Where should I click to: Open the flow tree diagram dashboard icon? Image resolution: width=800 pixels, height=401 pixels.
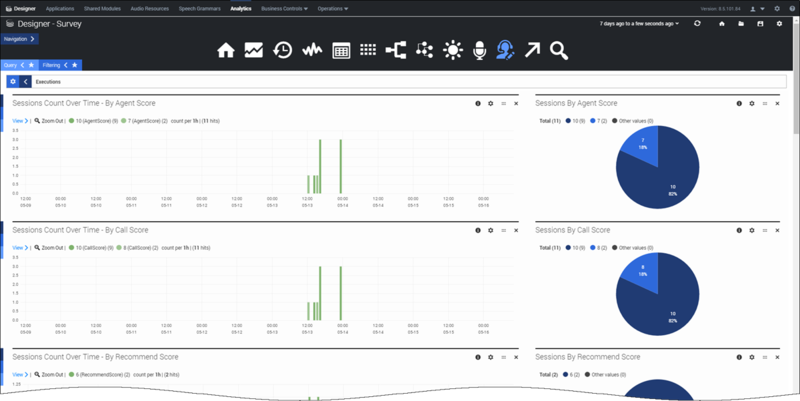coord(396,50)
